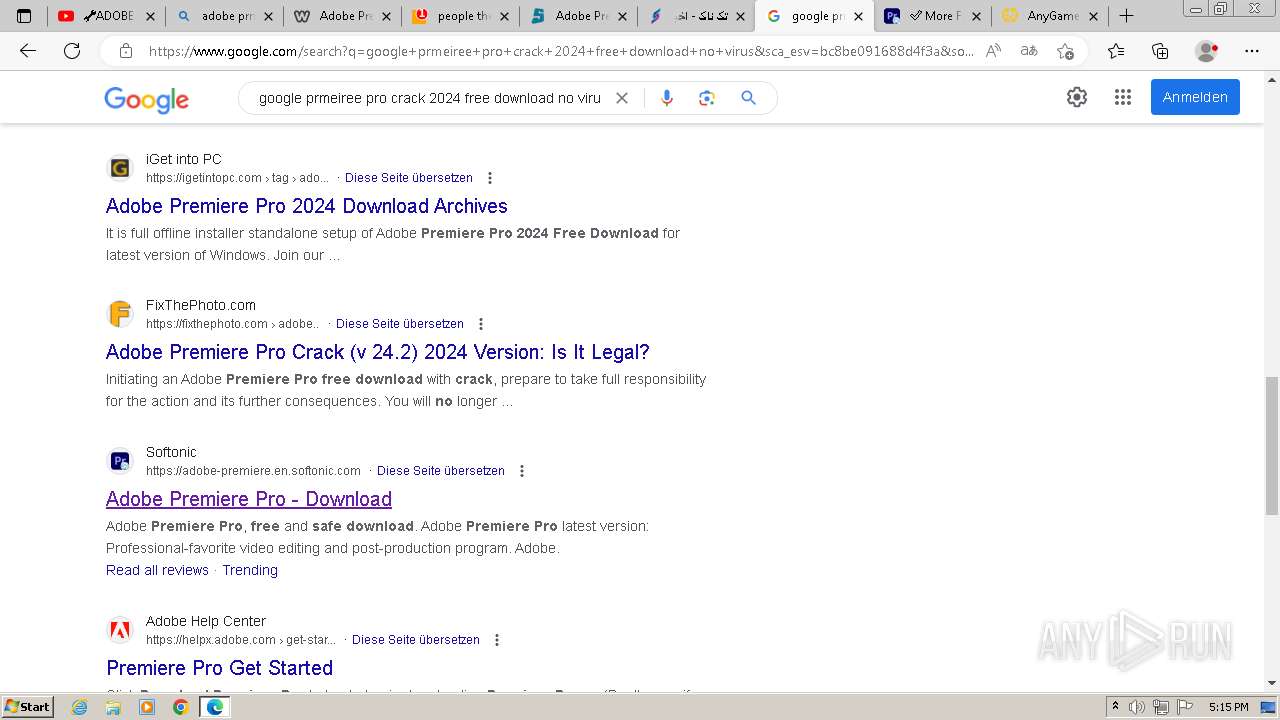The width and height of the screenshot is (1280, 720).
Task: Open Premiere Pro Get Started link
Action: click(220, 668)
